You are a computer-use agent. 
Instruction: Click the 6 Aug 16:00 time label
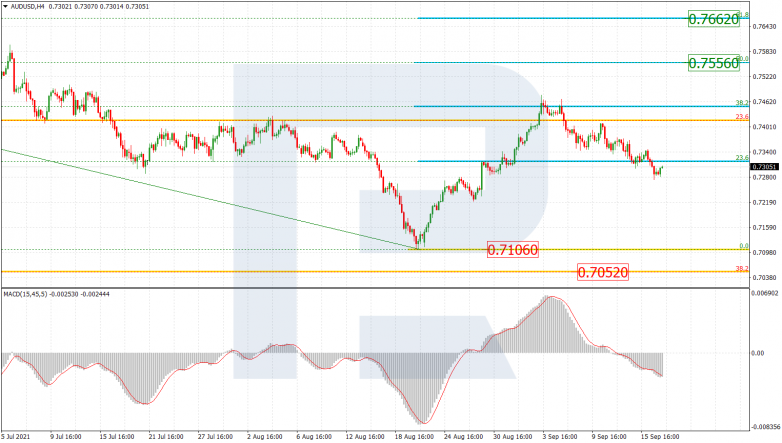[x=314, y=437]
